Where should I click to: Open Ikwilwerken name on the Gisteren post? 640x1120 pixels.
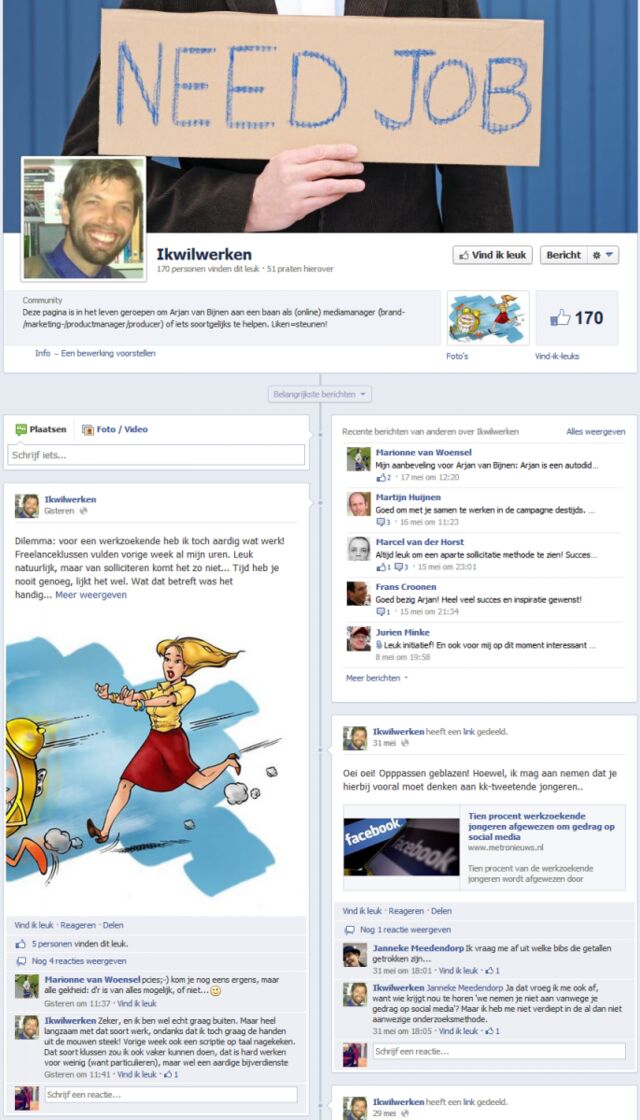pos(70,499)
